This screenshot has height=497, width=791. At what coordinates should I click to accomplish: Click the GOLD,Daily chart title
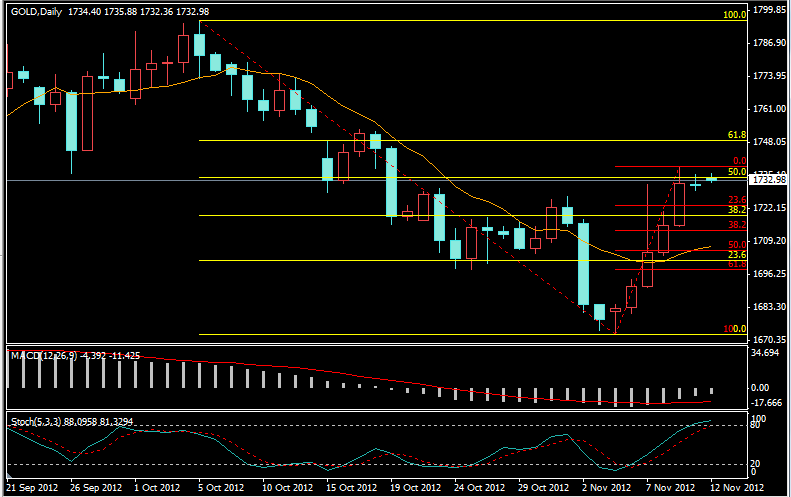tap(39, 10)
